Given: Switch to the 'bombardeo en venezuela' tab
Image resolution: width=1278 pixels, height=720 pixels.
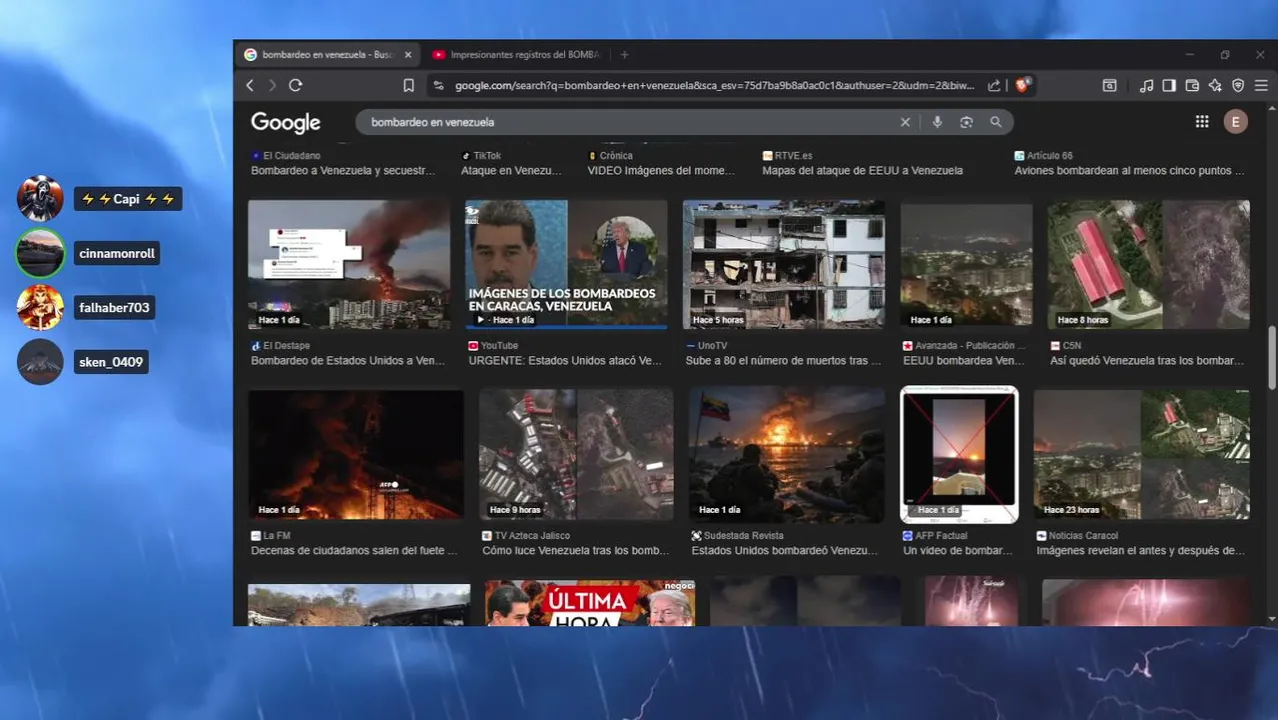Looking at the screenshot, I should [328, 55].
